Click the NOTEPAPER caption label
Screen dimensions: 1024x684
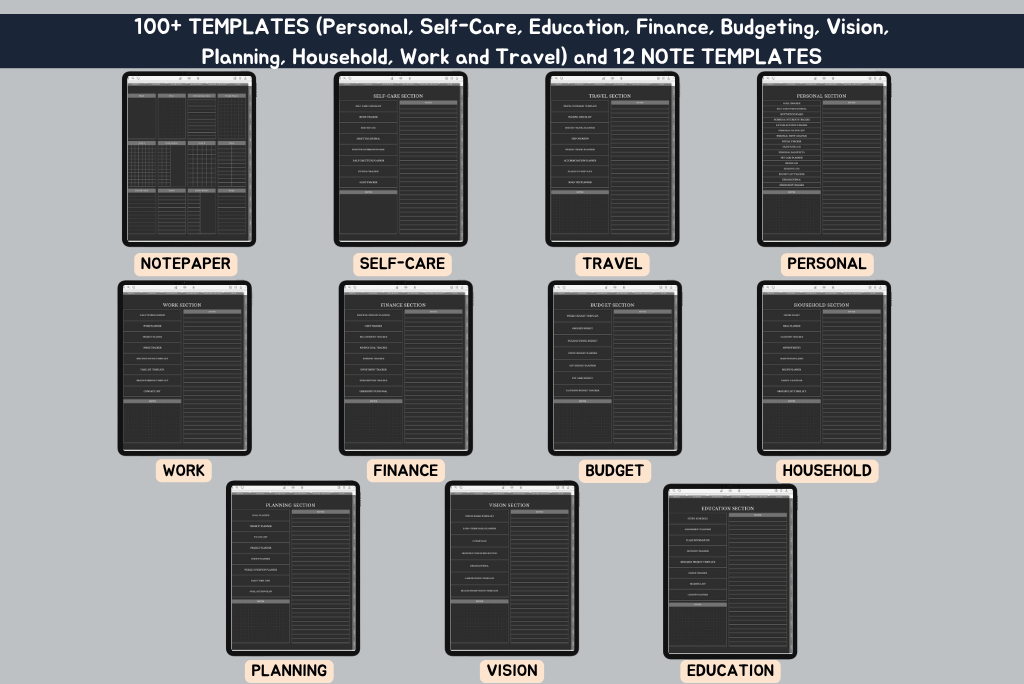point(186,264)
